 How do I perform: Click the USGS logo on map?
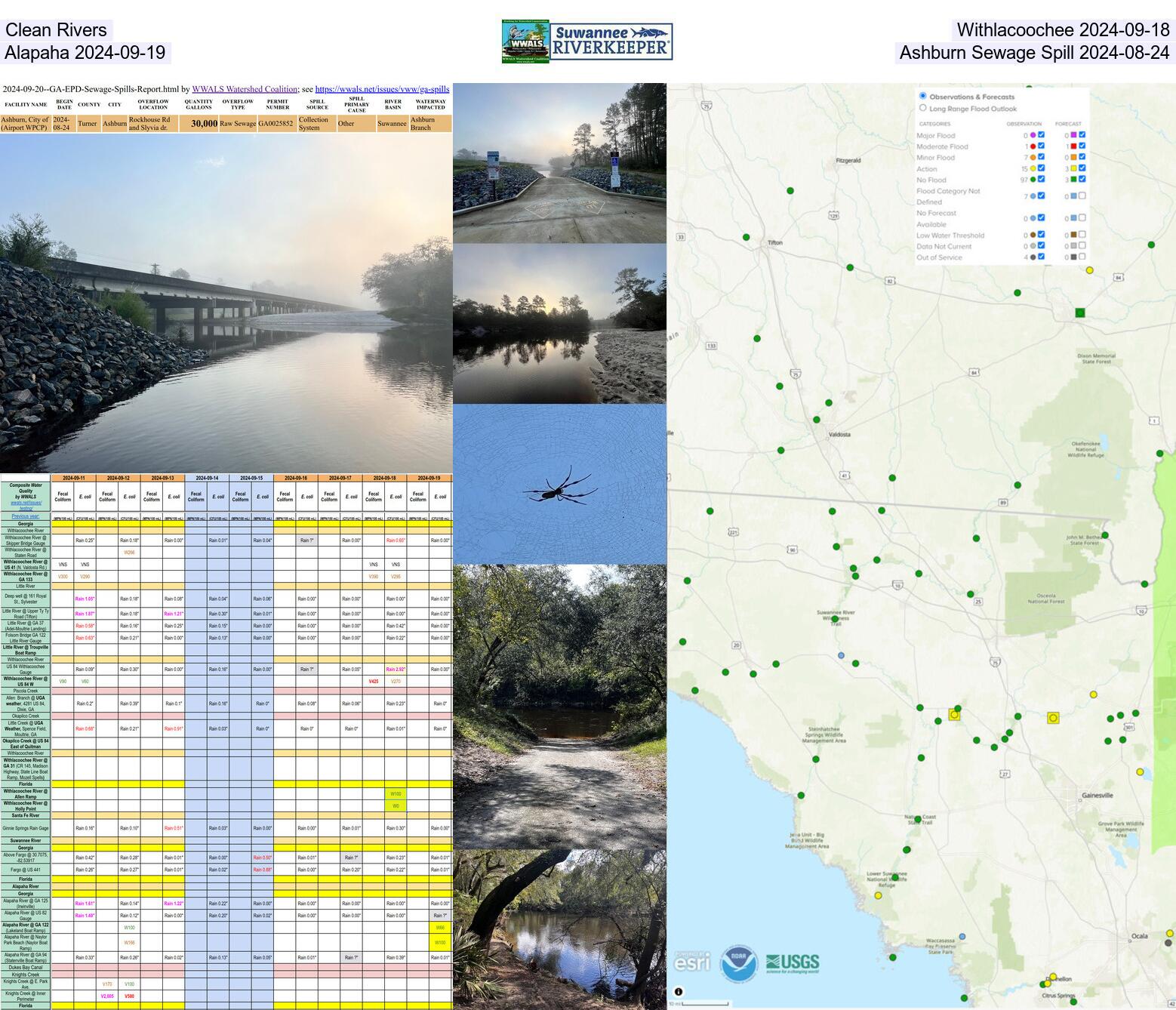point(793,962)
